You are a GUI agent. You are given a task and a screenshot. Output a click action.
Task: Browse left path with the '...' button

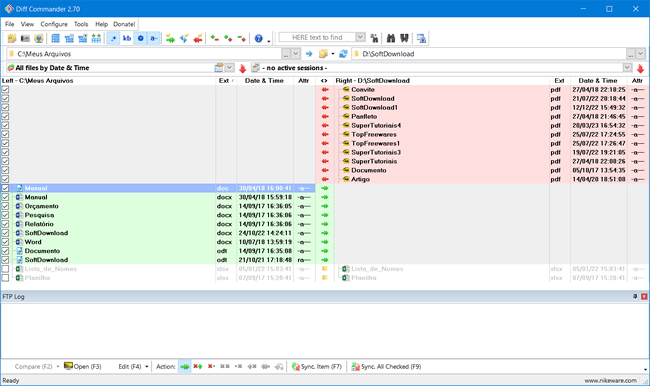[x=286, y=54]
